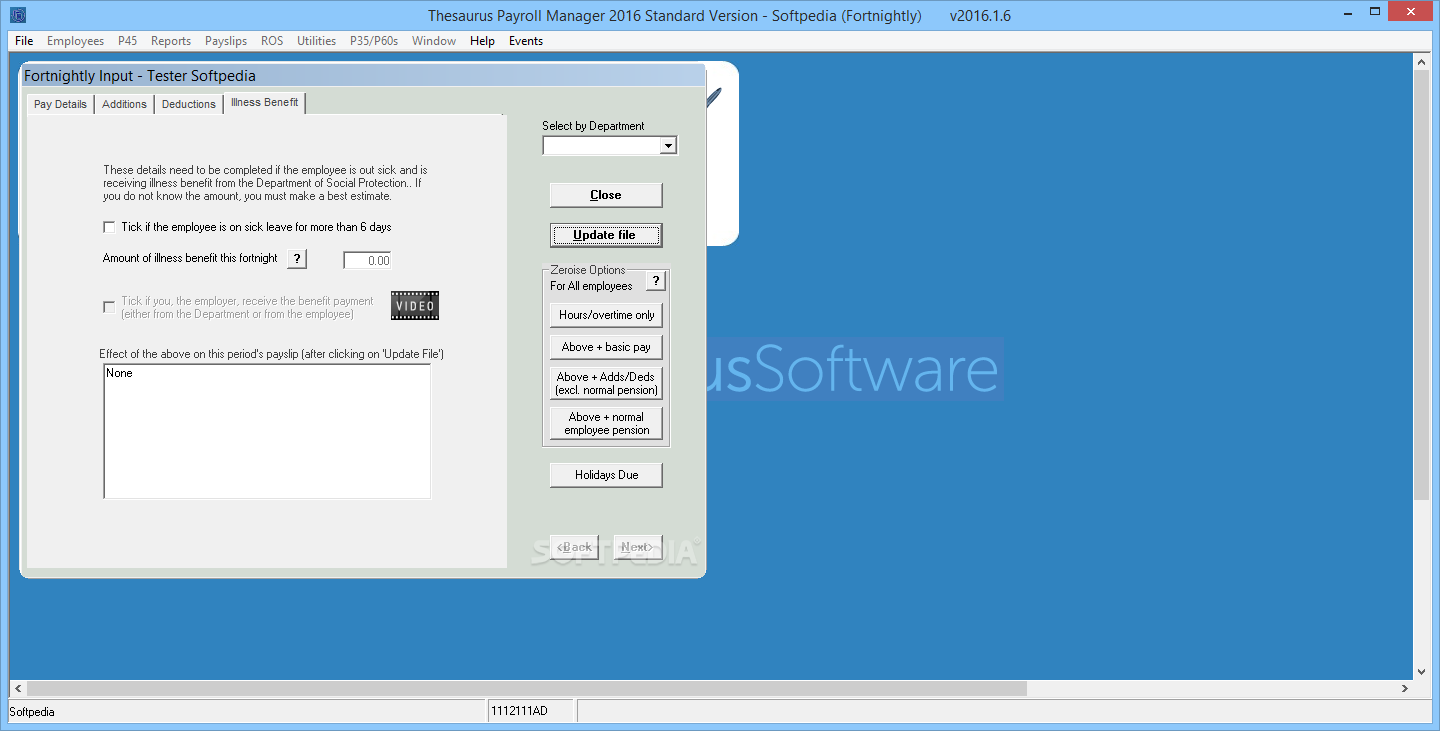Expand the Select by Department dropdown
This screenshot has height=731, width=1440.
click(669, 146)
